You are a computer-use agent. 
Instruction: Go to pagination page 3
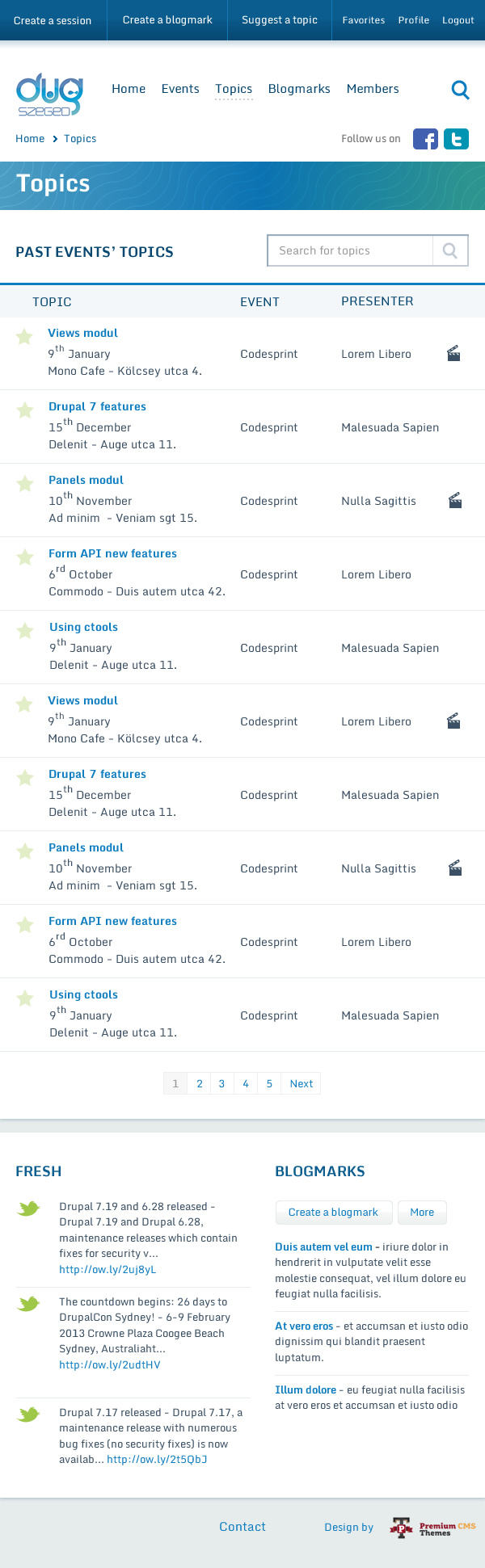221,1083
